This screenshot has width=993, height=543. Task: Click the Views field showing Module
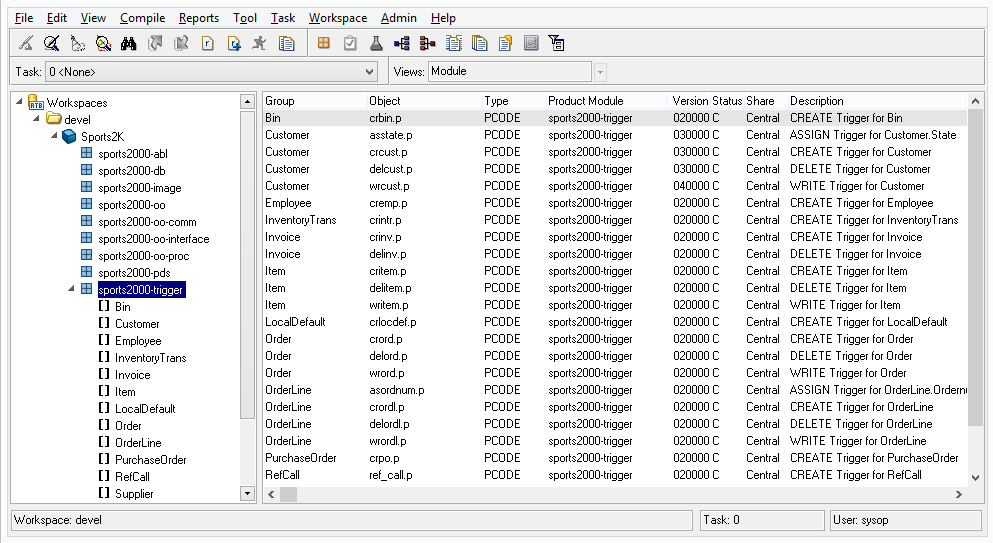pos(510,72)
